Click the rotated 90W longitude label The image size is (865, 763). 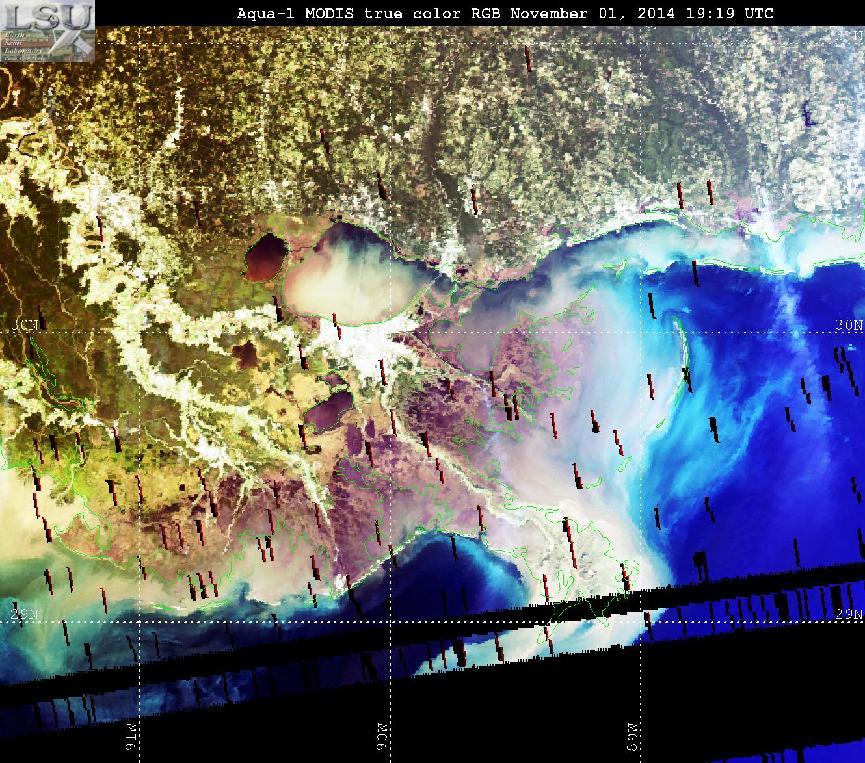pos(383,735)
